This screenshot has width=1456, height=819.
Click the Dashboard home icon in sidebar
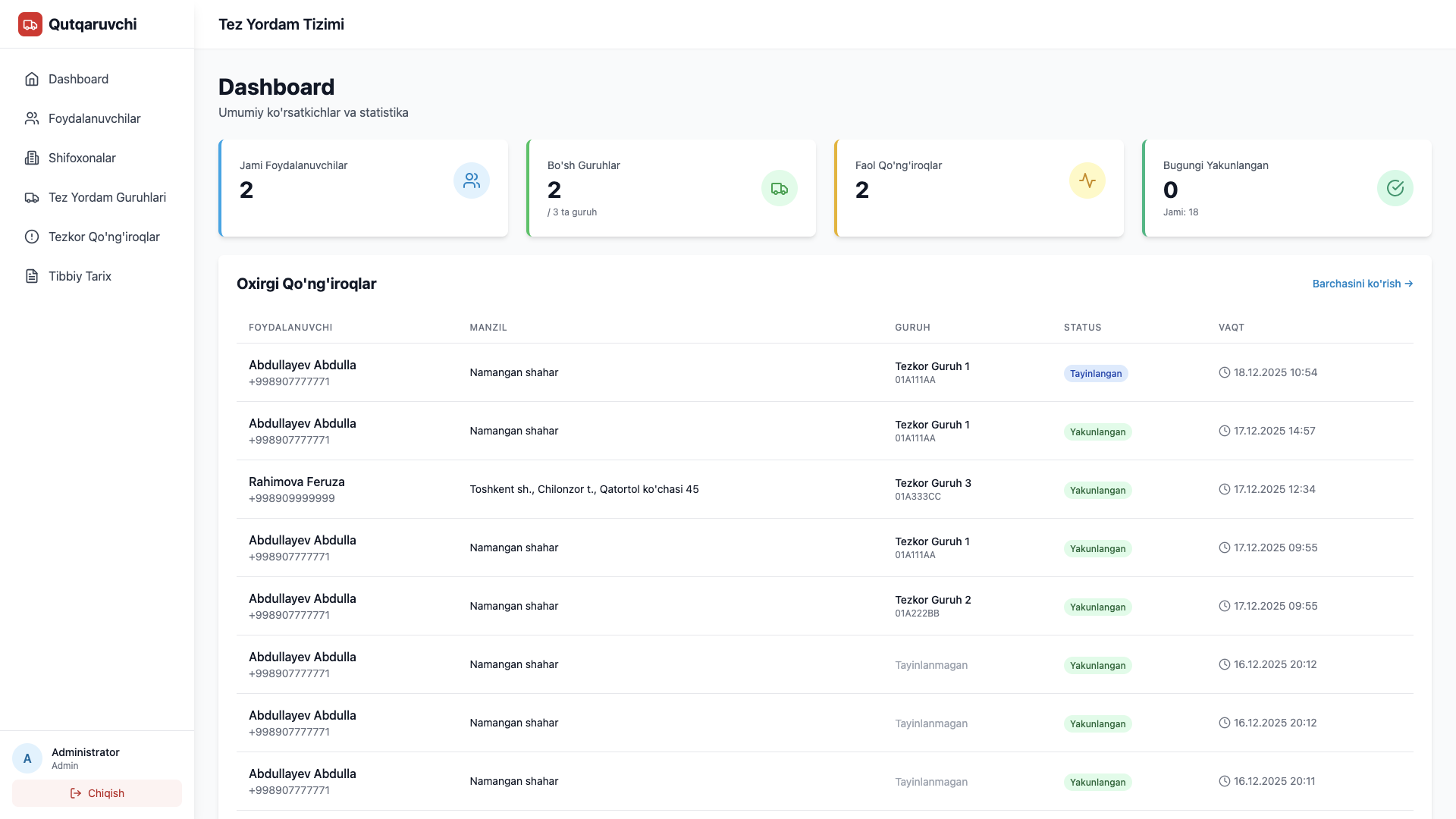point(32,79)
